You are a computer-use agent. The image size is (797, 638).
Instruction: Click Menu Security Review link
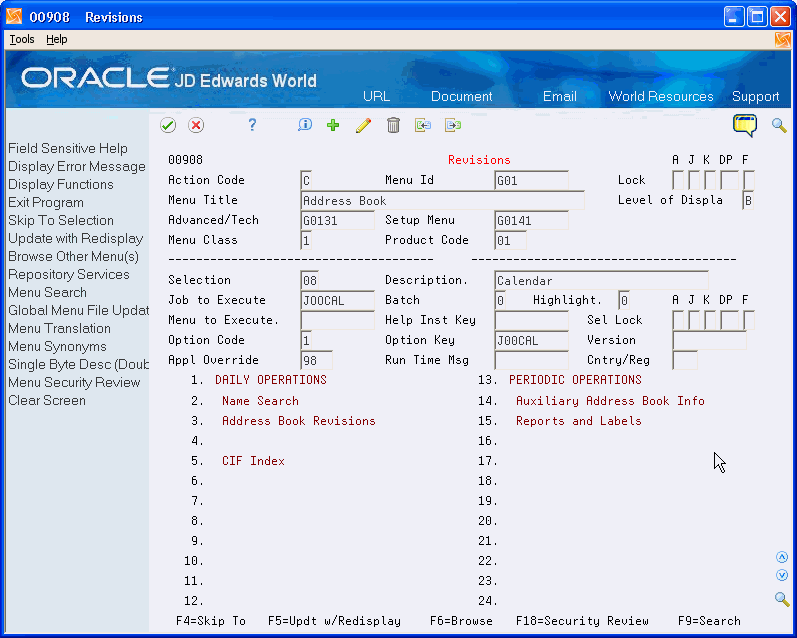[x=74, y=382]
